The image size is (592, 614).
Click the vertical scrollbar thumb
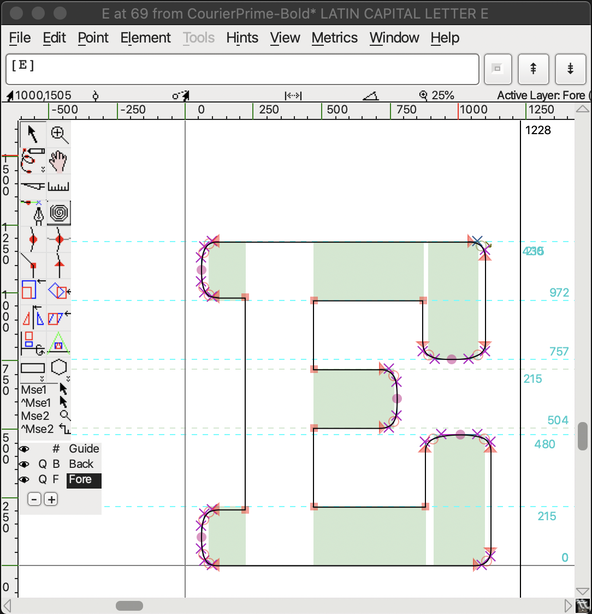coord(583,436)
